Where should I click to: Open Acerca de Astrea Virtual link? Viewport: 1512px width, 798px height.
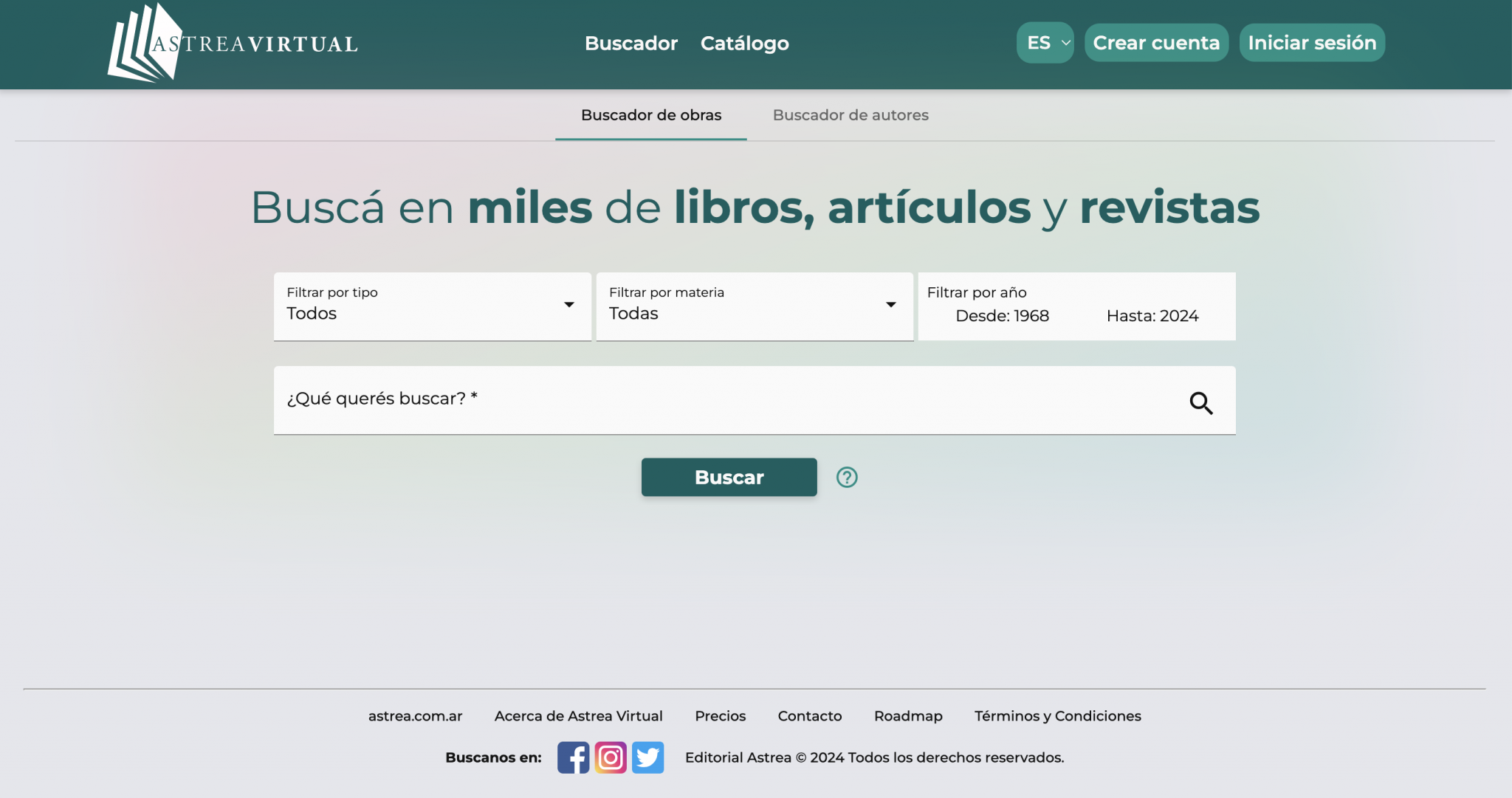pyautogui.click(x=579, y=716)
